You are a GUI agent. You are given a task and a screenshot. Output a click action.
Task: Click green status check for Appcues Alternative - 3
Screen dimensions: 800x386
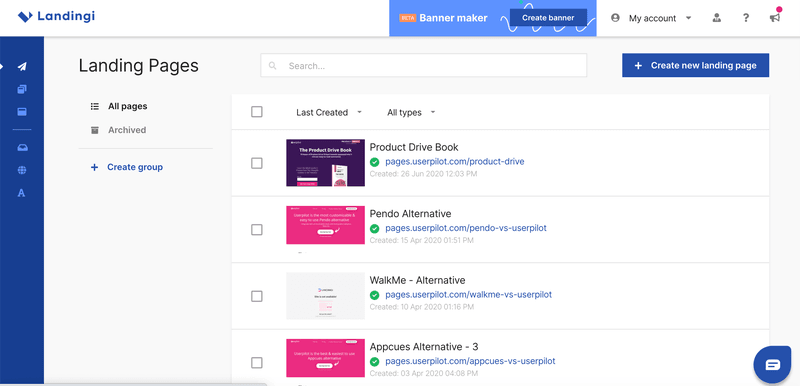(x=374, y=362)
